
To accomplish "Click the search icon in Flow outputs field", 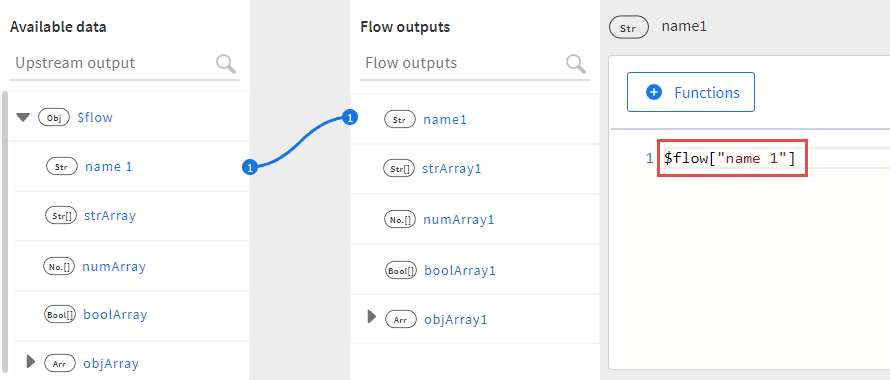I will point(576,64).
